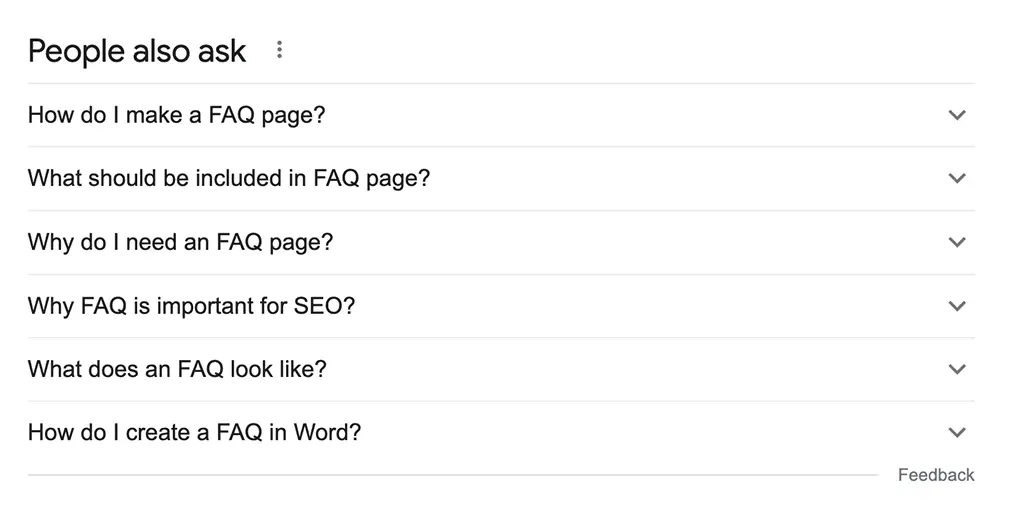This screenshot has width=1024, height=523.
Task: Click the arrow icon beside 'What should be included in FAQ page?'
Action: point(957,178)
